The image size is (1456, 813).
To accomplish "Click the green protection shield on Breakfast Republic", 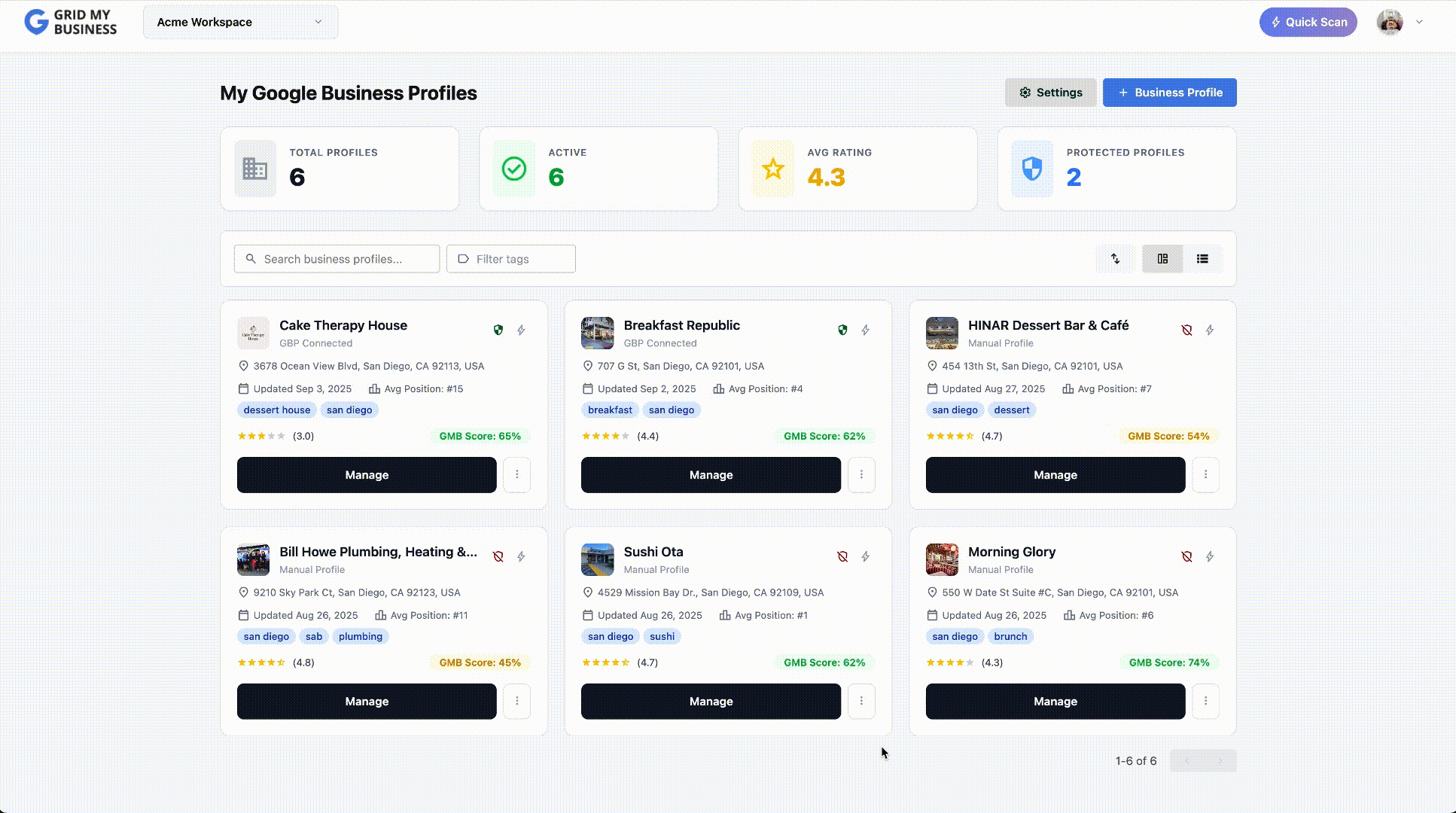I will click(x=842, y=330).
